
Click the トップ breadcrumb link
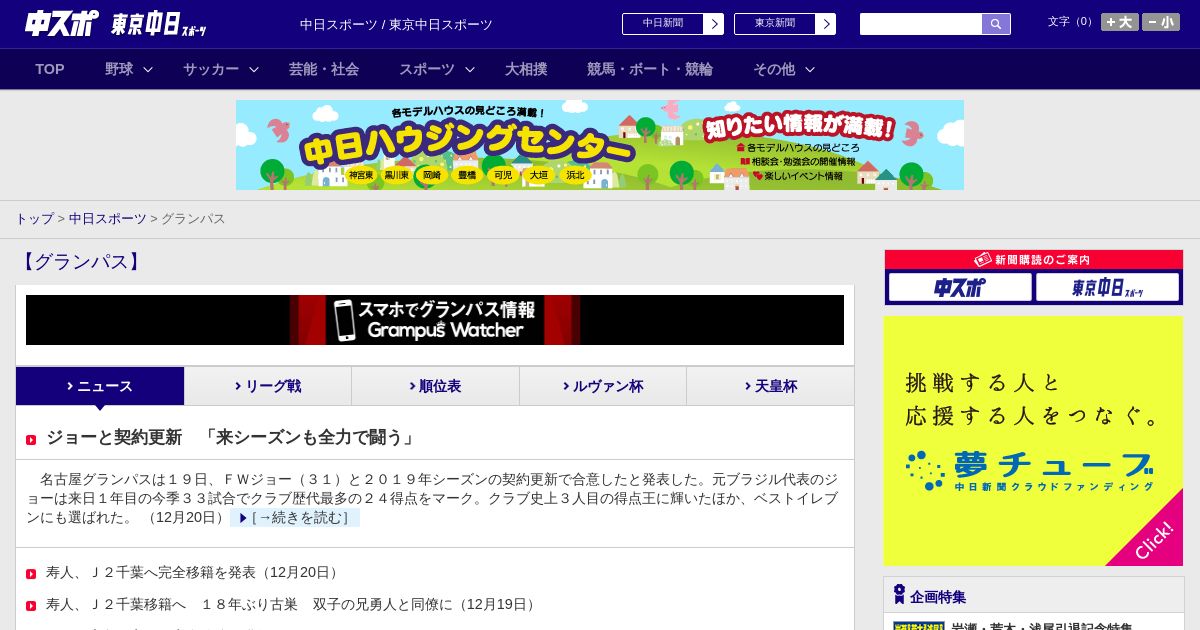tap(34, 218)
